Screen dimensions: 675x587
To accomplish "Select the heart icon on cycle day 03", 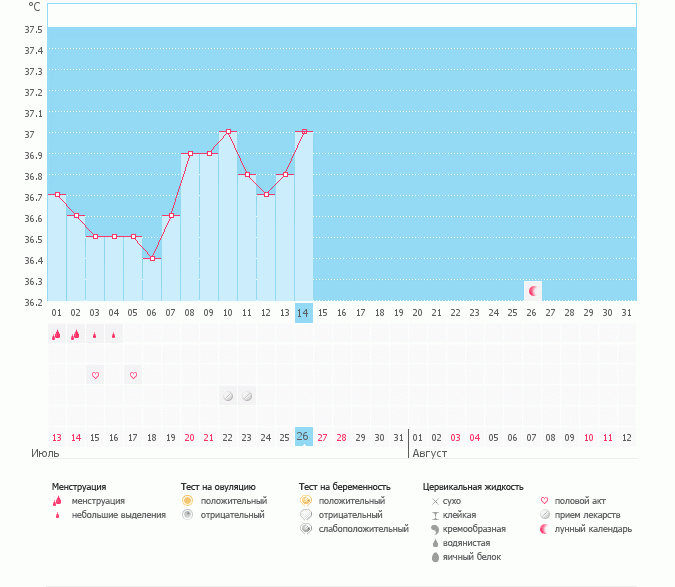I will [x=95, y=375].
